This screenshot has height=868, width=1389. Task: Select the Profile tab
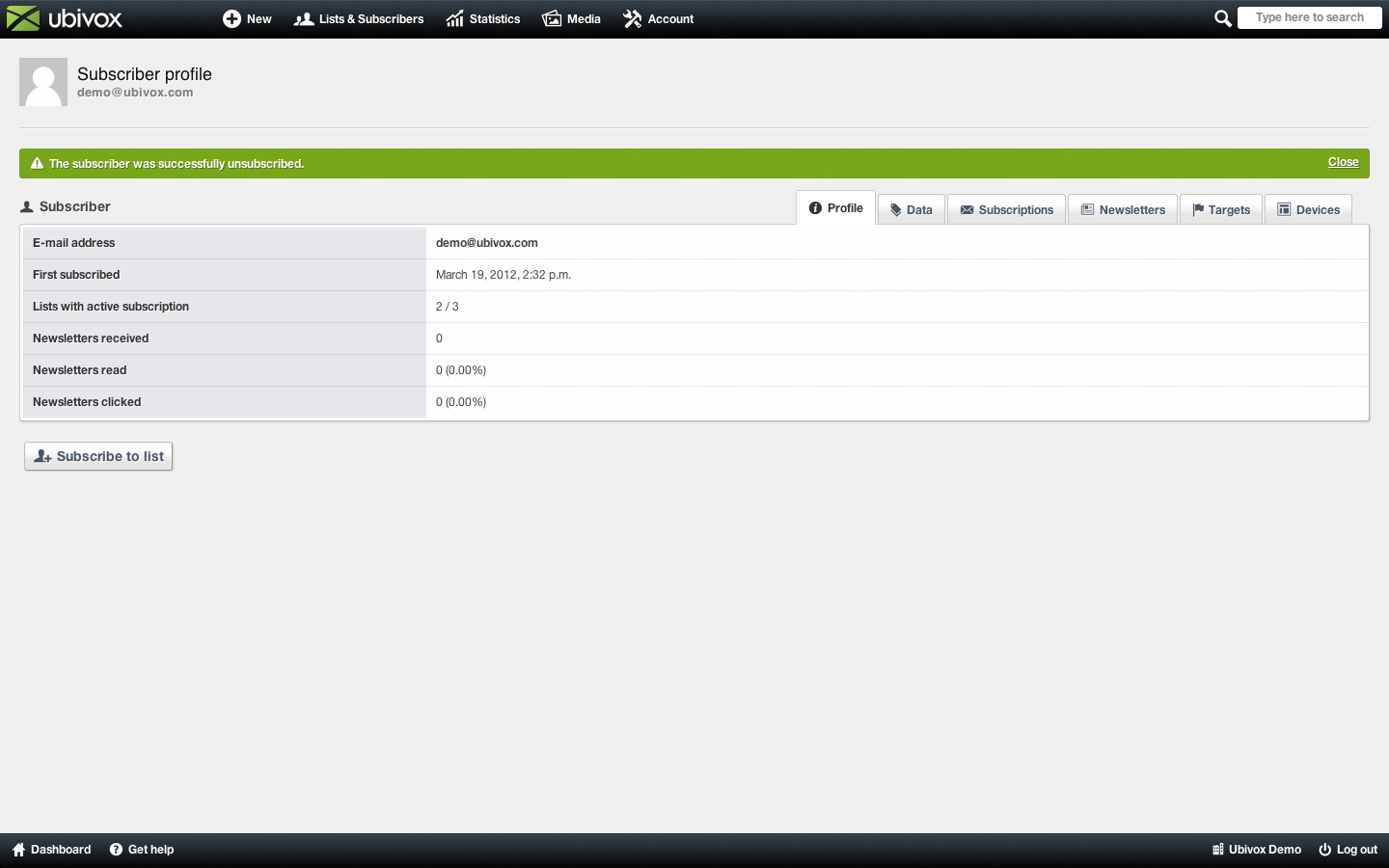[x=835, y=208]
